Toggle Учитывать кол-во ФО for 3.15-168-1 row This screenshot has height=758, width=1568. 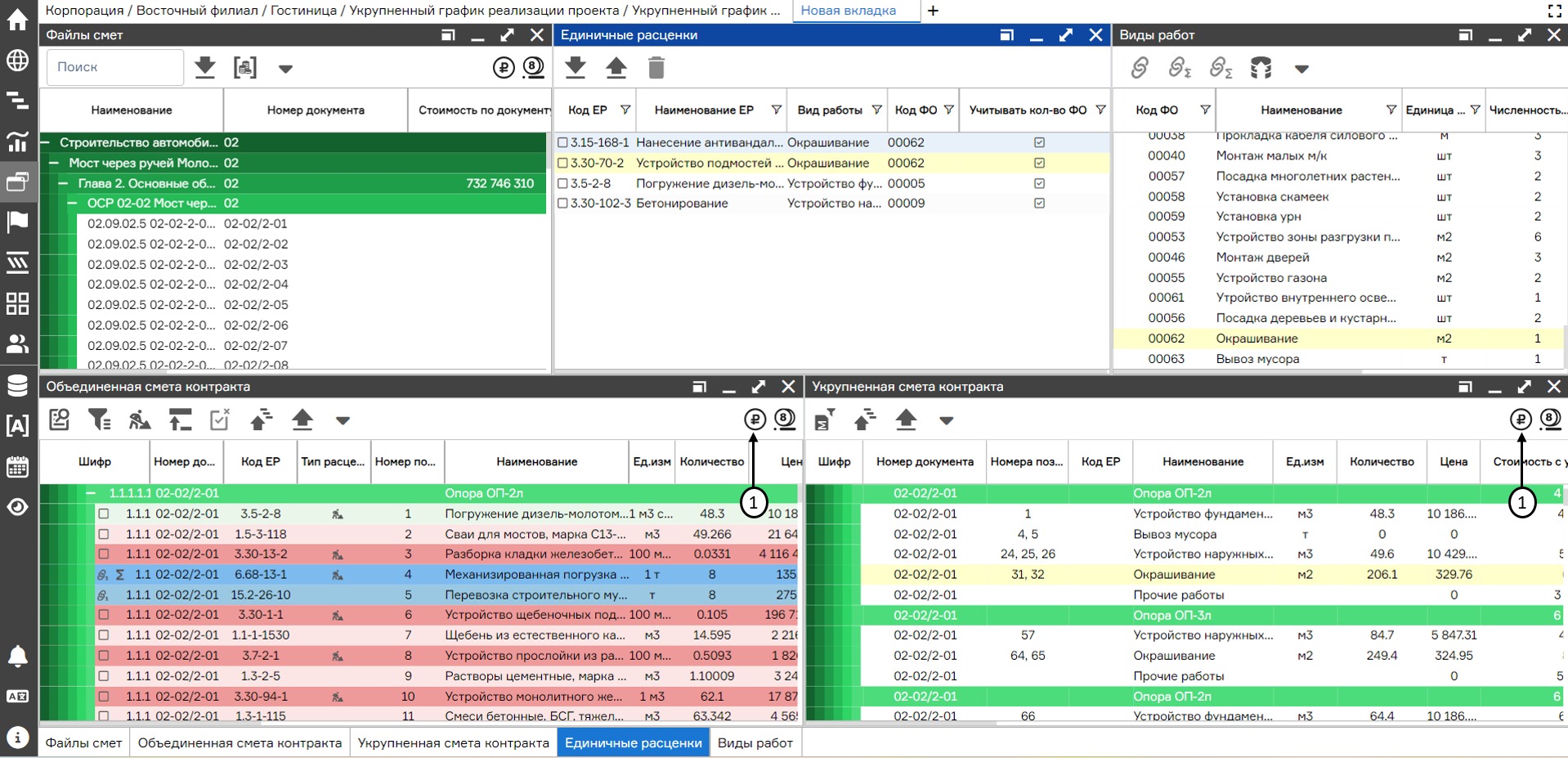point(1039,142)
